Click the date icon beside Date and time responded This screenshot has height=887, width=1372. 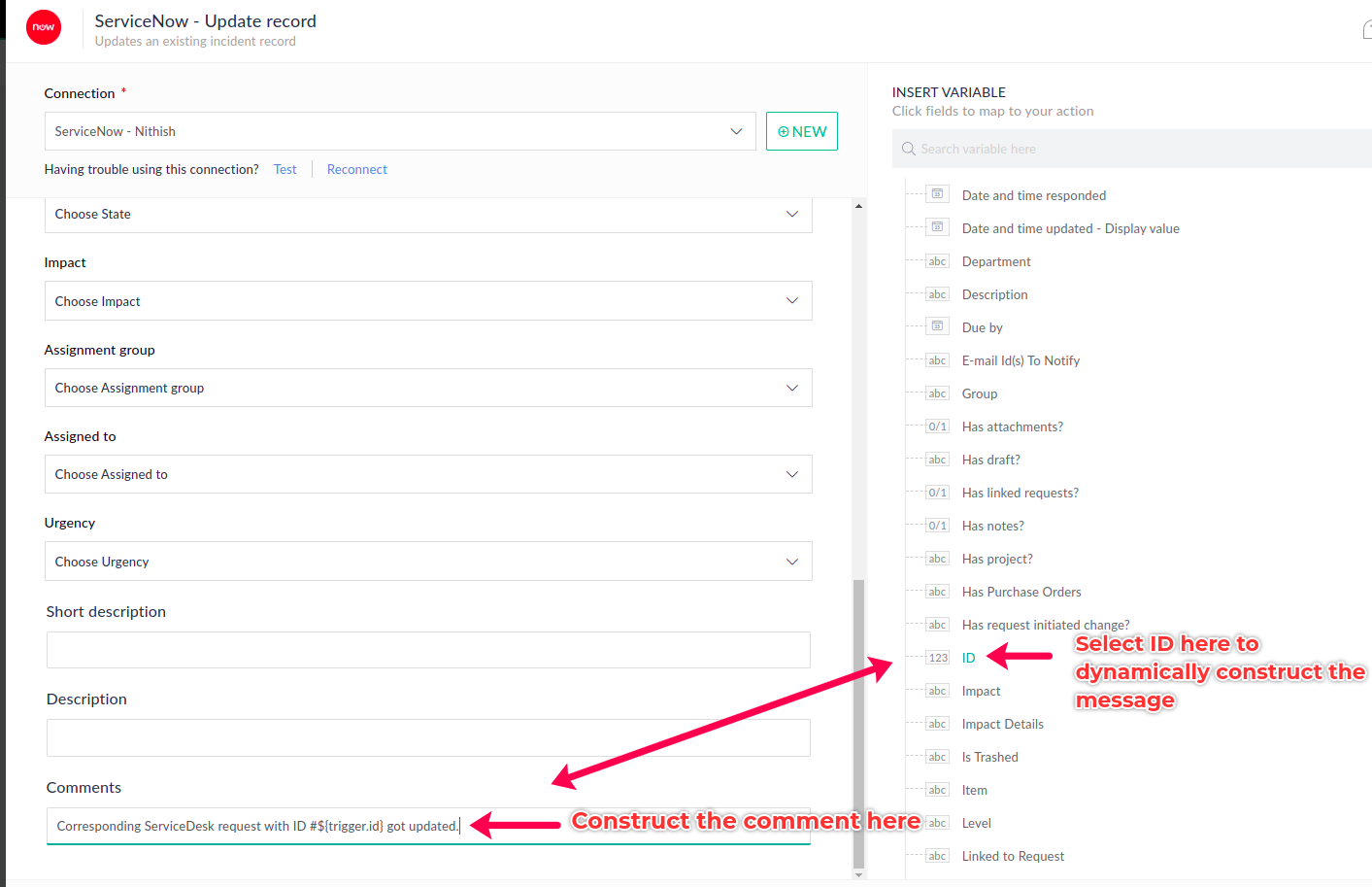click(937, 194)
